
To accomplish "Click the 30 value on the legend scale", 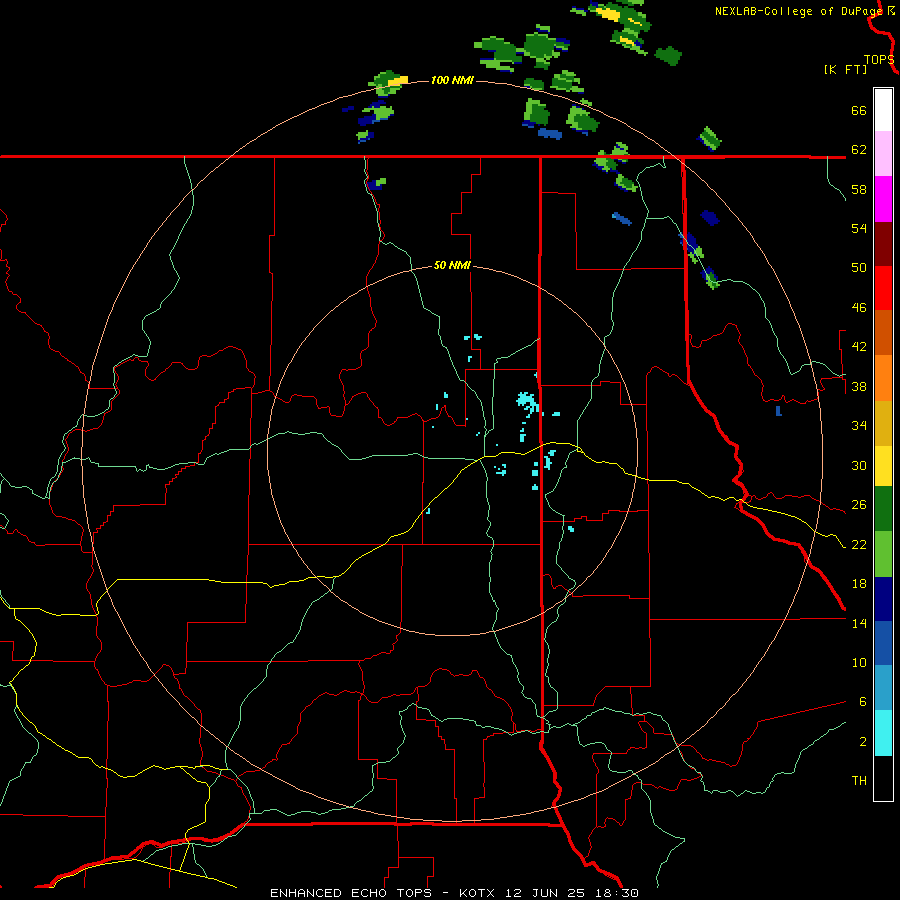I will coord(859,465).
